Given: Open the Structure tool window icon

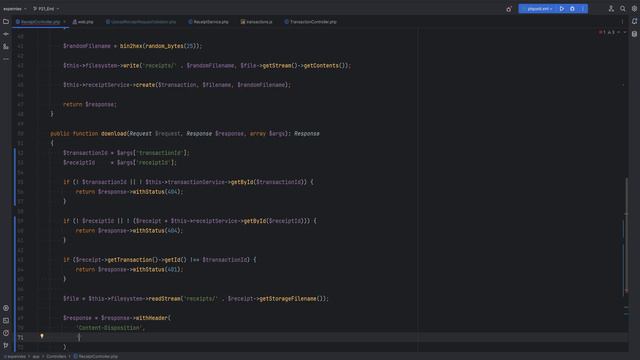Looking at the screenshot, I should pyautogui.click(x=6, y=47).
